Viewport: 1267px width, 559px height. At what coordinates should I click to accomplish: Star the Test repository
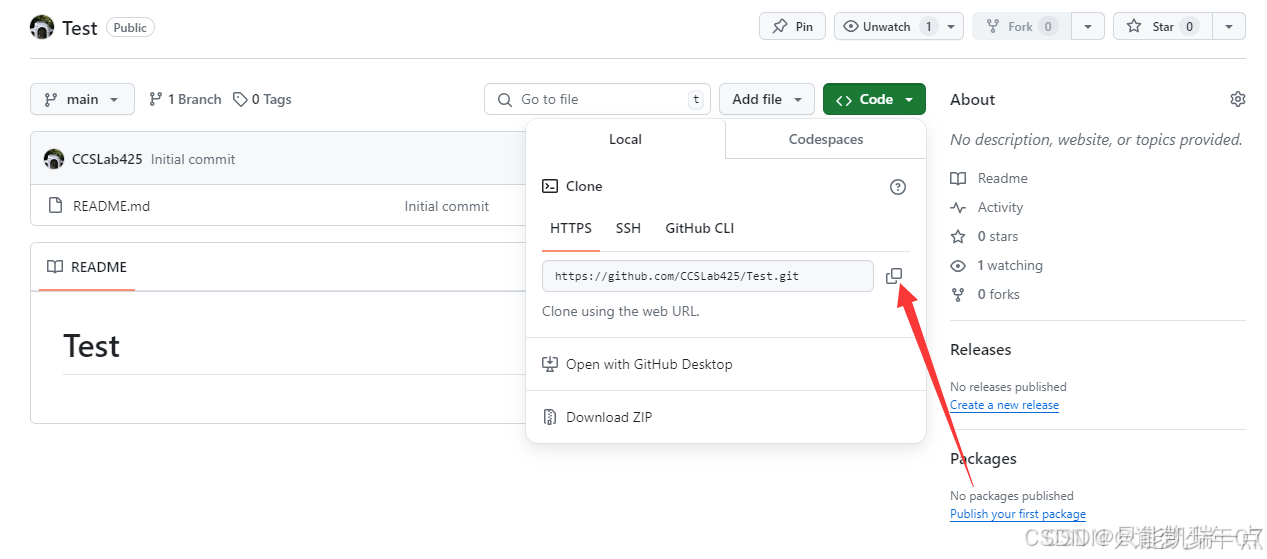(x=1162, y=27)
